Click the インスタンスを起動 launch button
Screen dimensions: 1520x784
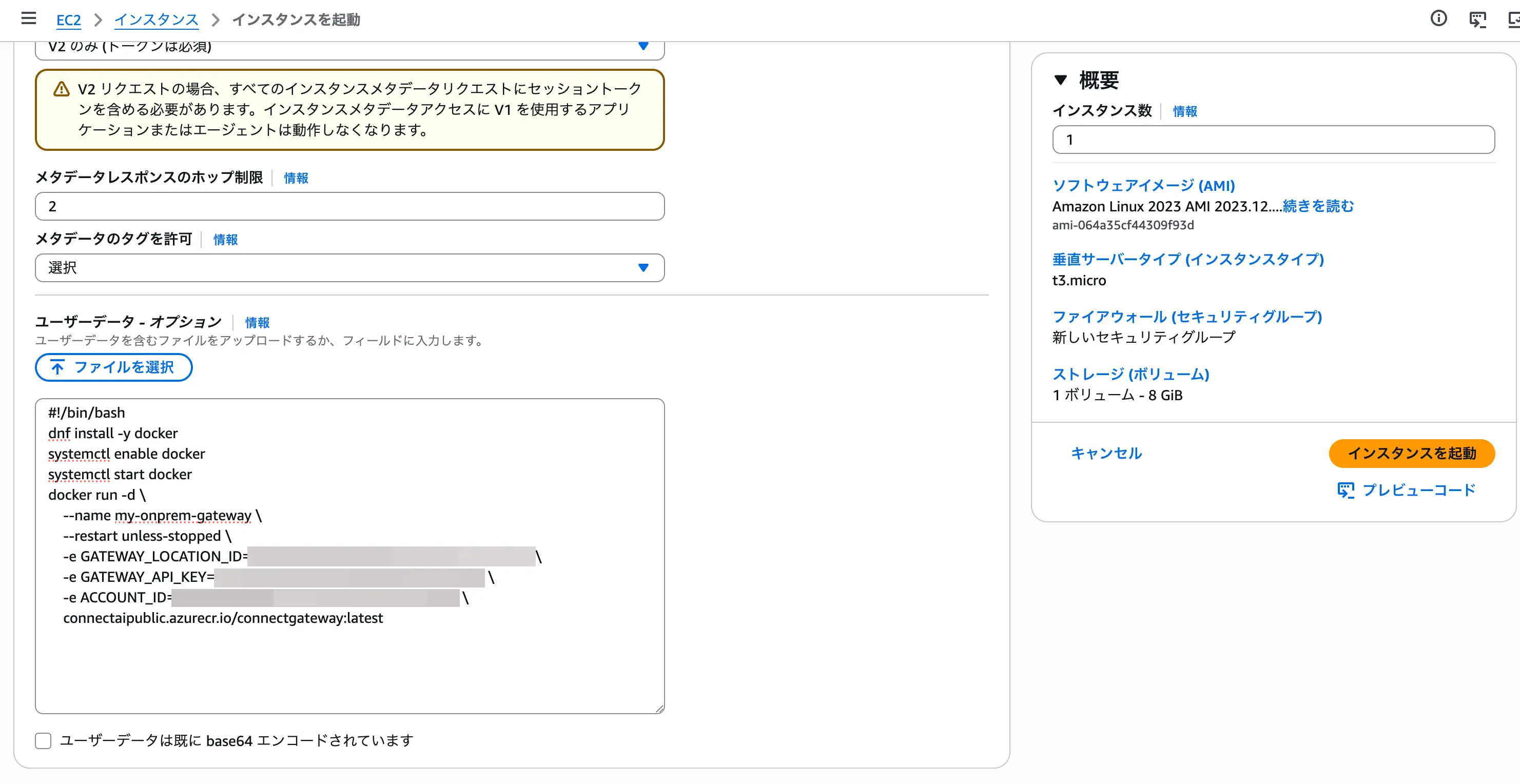click(x=1411, y=453)
